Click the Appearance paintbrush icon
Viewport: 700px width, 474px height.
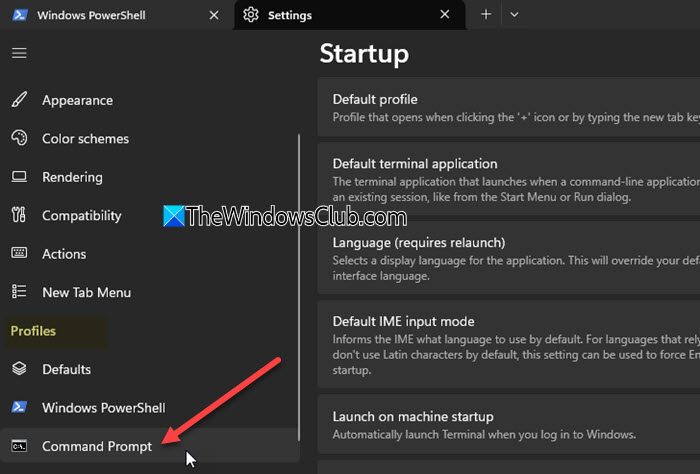[19, 100]
